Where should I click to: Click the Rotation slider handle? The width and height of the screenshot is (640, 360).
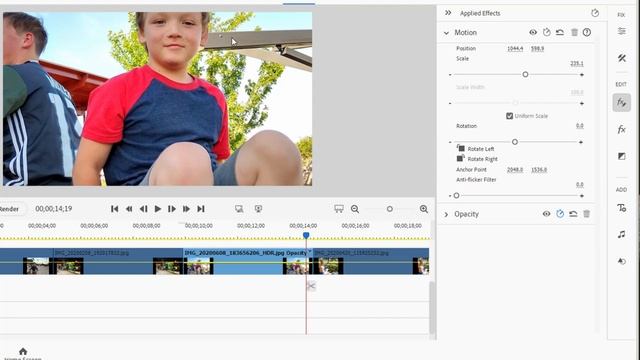click(x=515, y=142)
